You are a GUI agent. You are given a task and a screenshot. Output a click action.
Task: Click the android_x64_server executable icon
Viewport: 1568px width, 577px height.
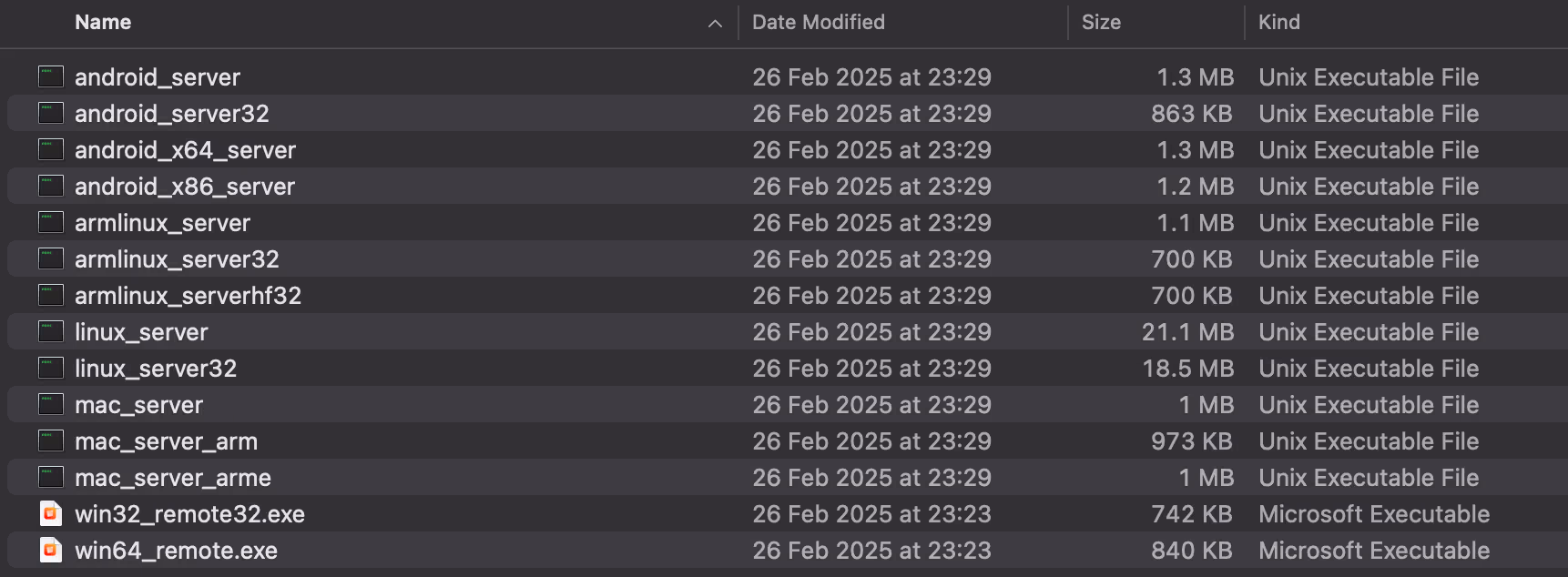pyautogui.click(x=51, y=149)
